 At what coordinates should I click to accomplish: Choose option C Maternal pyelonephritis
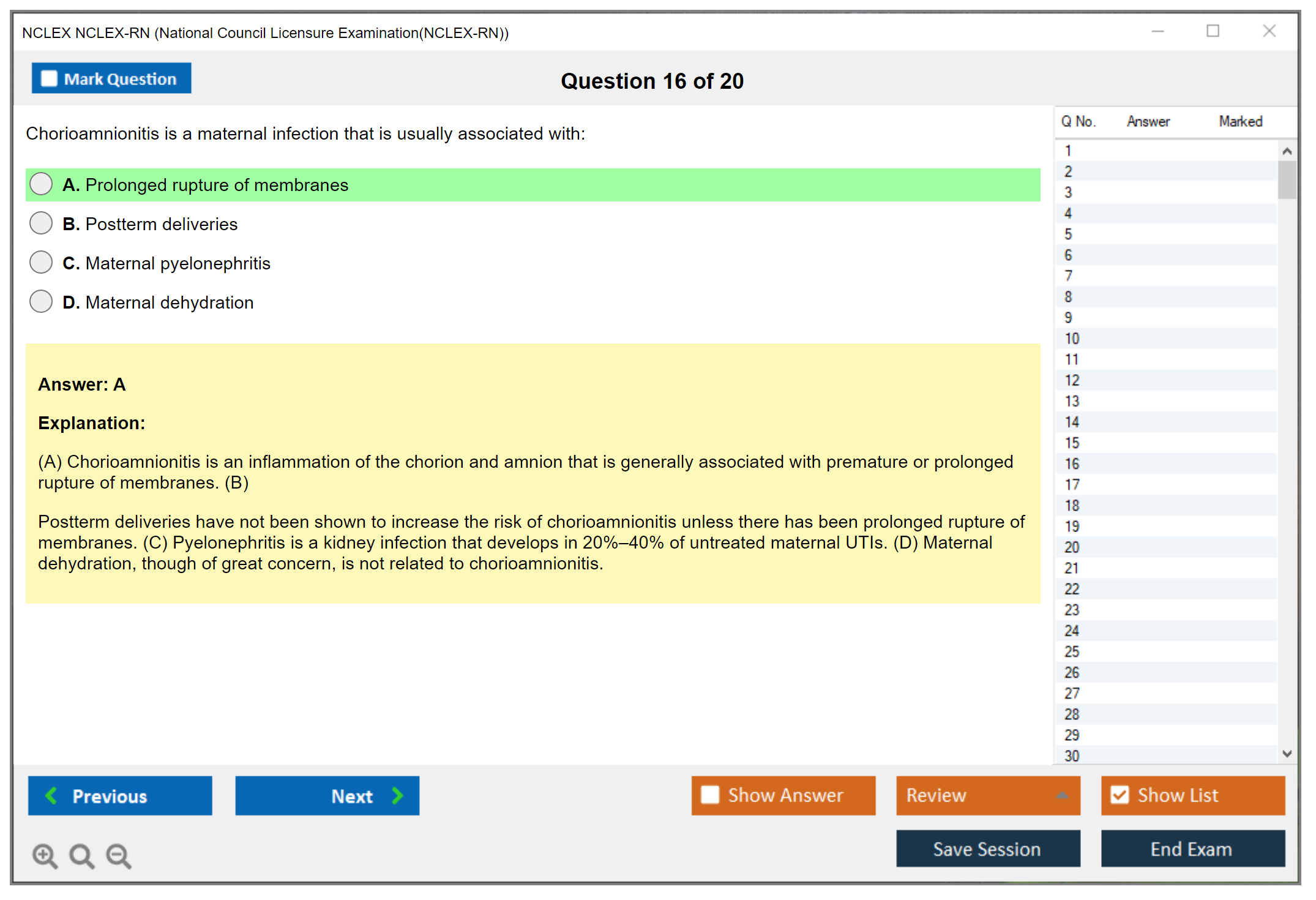pos(41,262)
